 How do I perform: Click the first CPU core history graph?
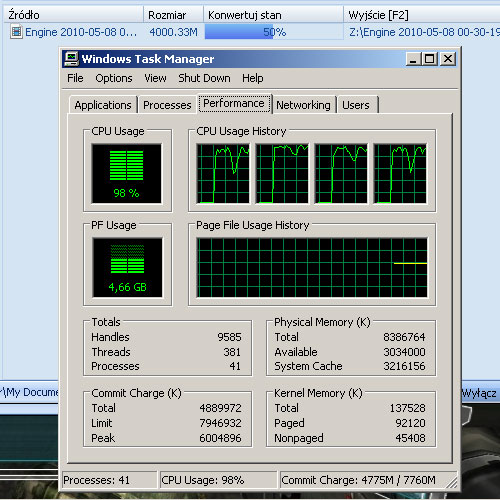click(223, 173)
